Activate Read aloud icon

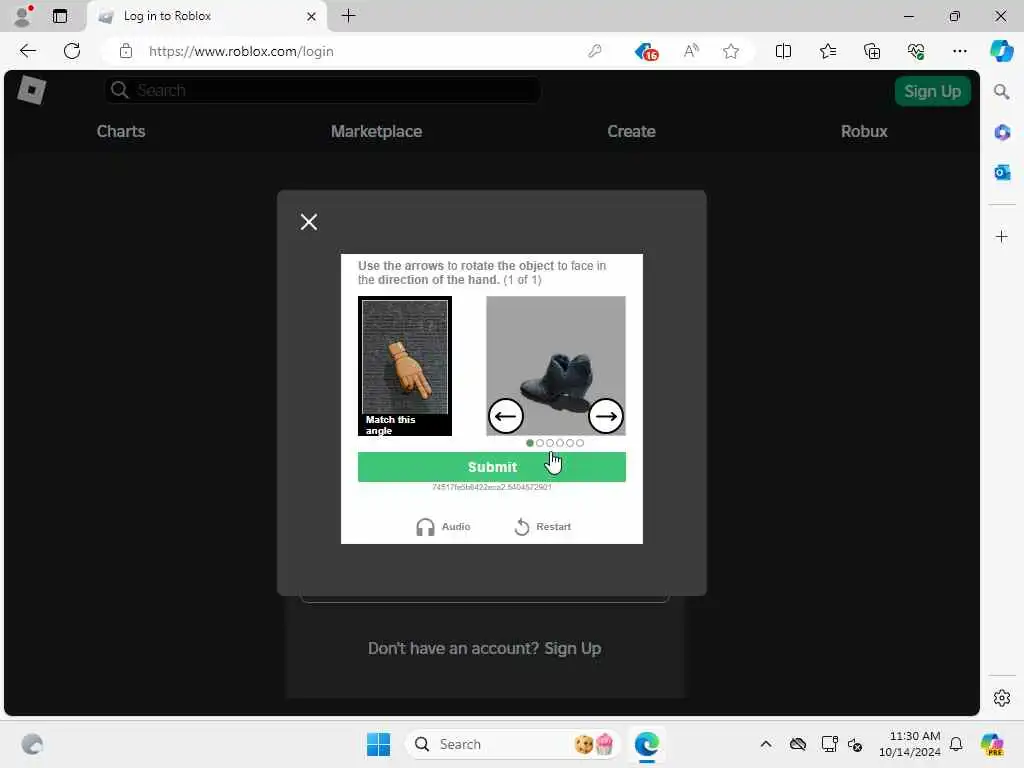691,51
